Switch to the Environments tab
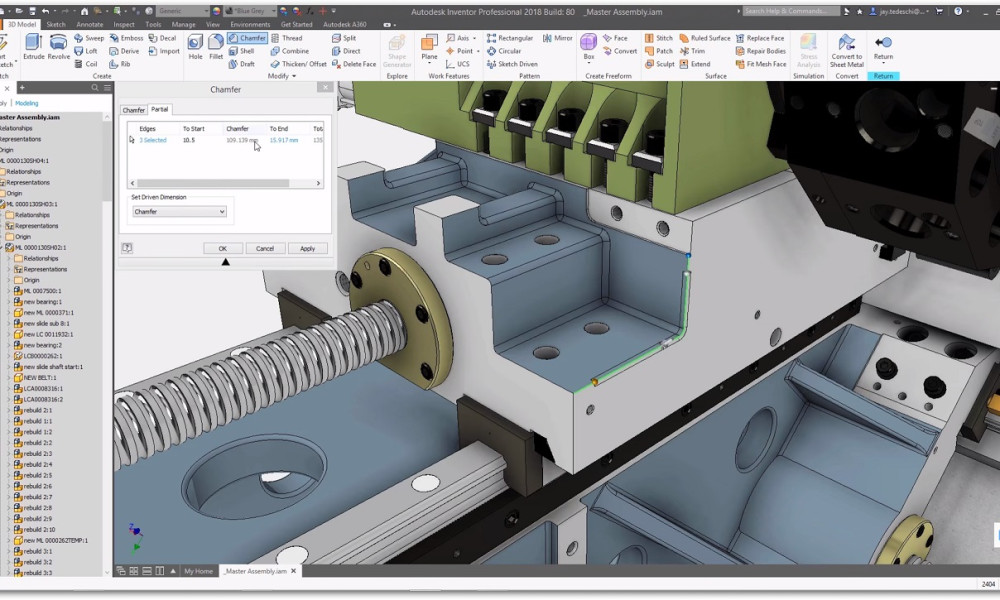The width and height of the screenshot is (1000, 600). [x=250, y=24]
